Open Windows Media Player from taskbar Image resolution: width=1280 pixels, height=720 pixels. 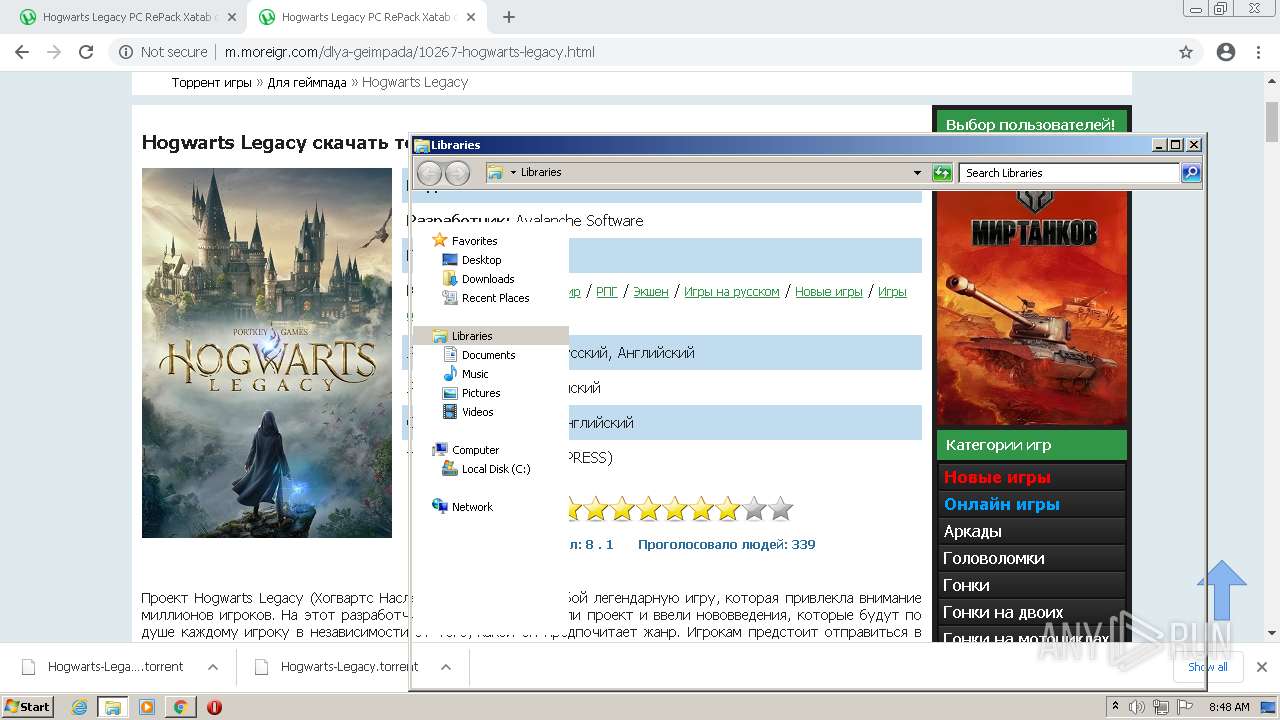click(147, 707)
